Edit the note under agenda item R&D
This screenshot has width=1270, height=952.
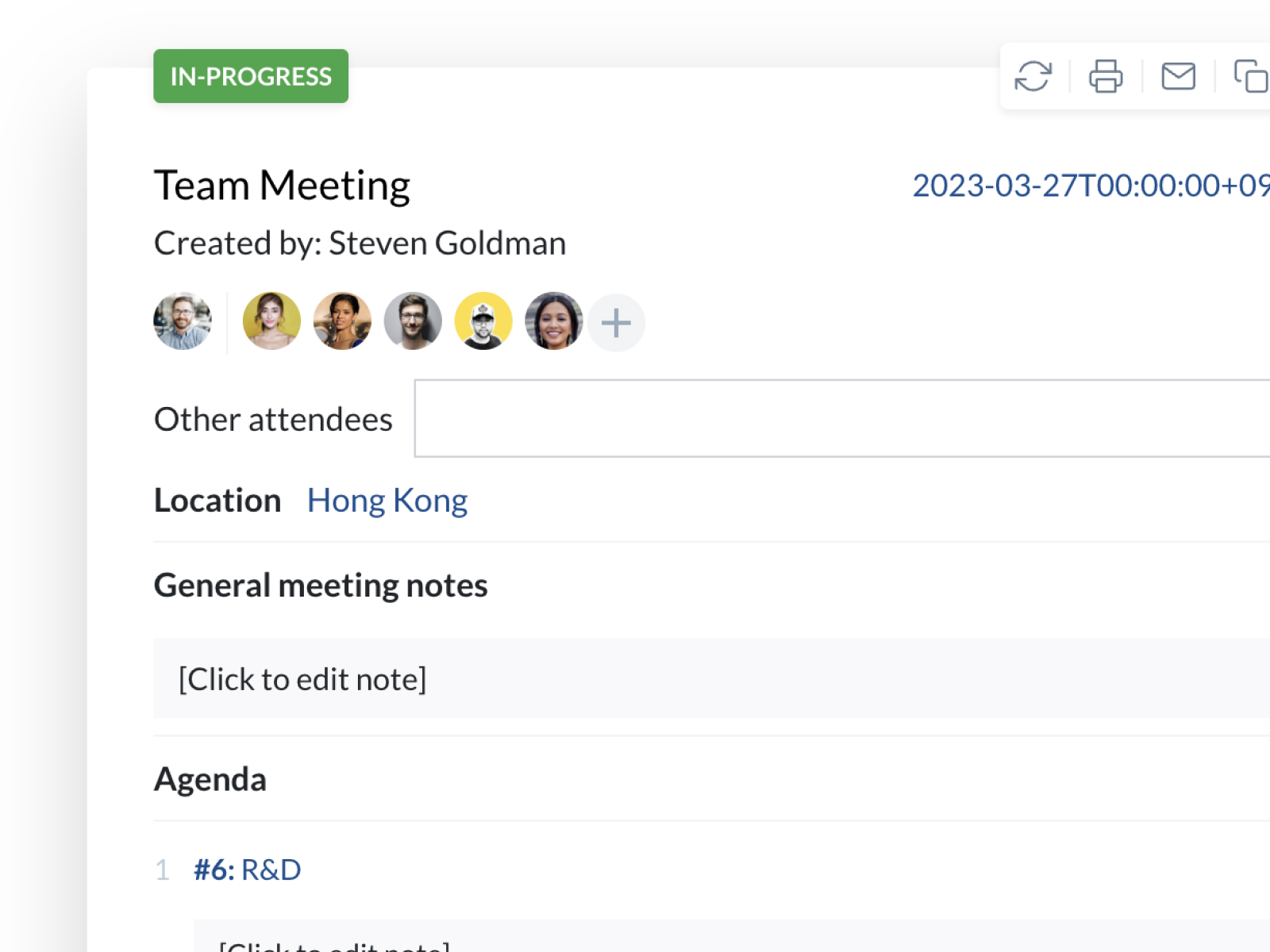(333, 944)
